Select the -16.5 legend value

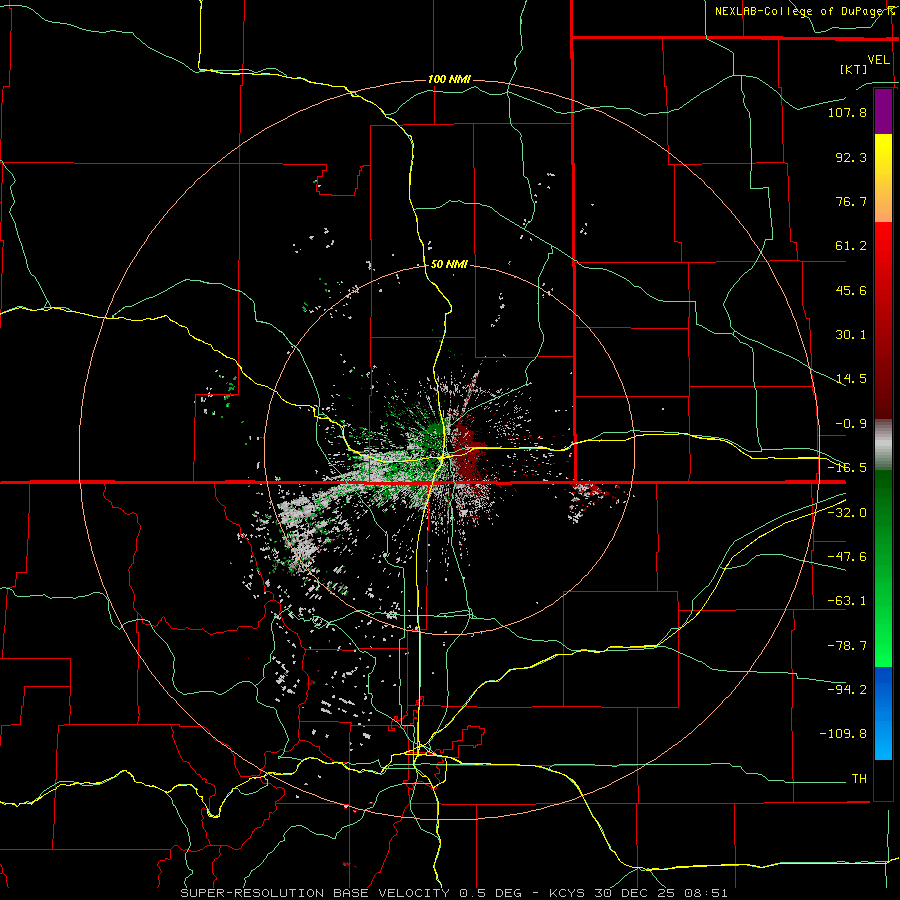point(847,468)
